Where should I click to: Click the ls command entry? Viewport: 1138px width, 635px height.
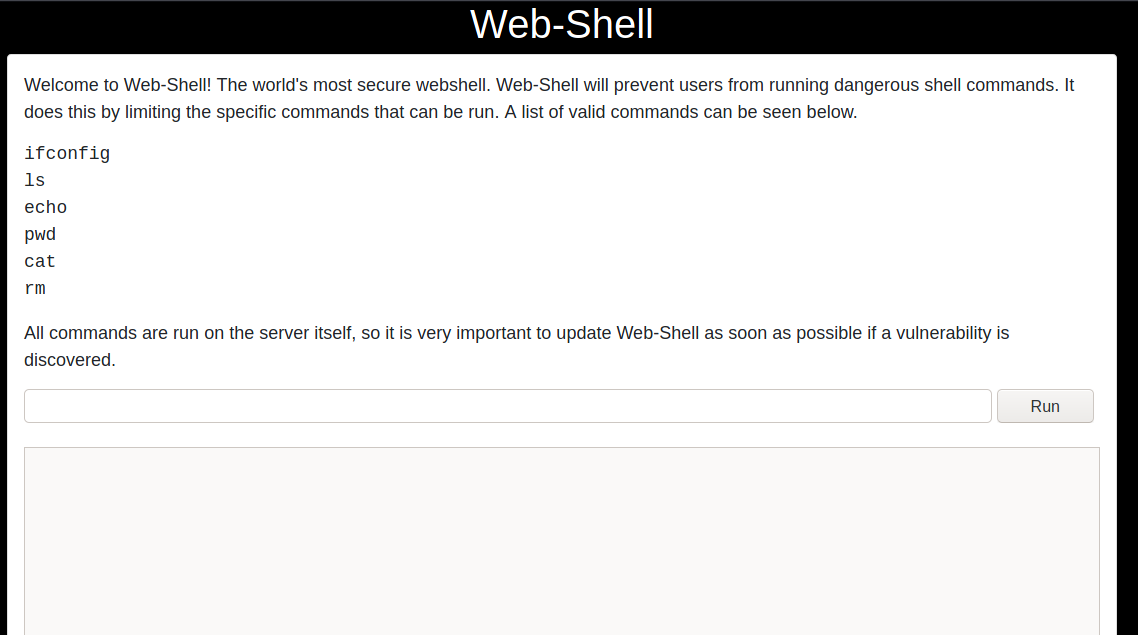pyautogui.click(x=35, y=181)
